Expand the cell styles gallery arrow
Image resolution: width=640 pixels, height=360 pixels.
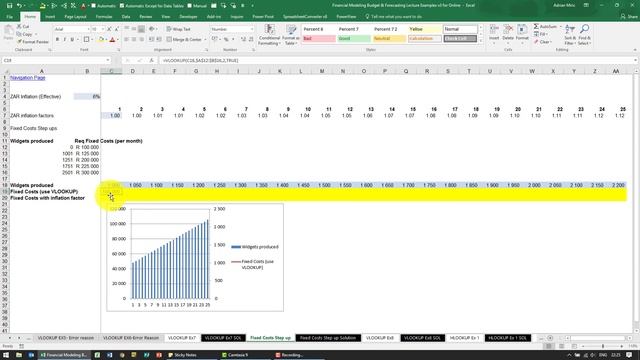(x=480, y=41)
